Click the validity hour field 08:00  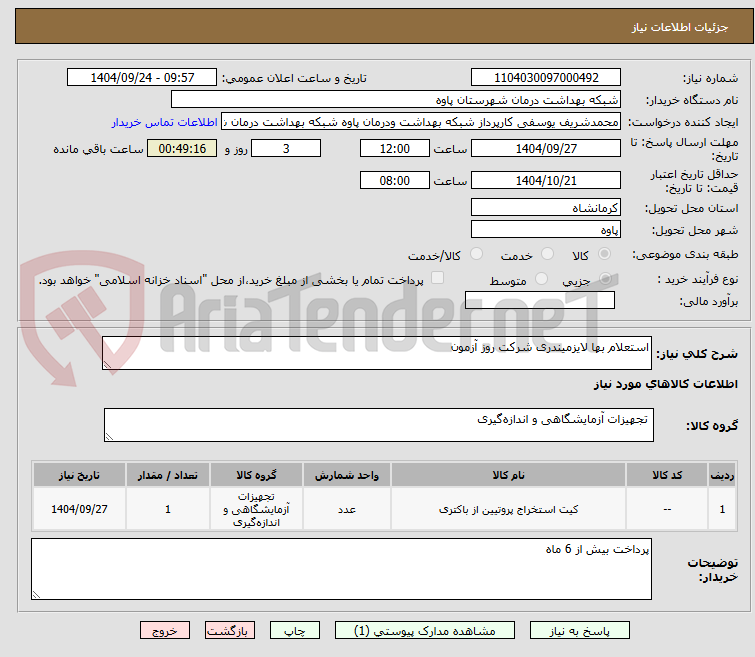[x=395, y=180]
